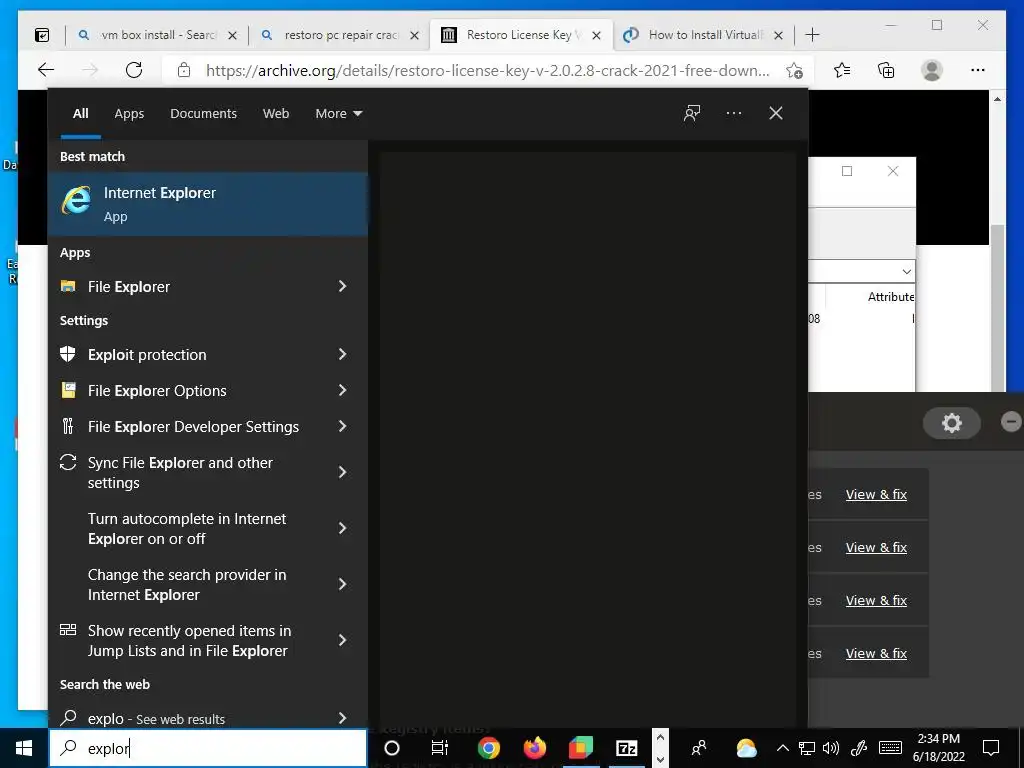Viewport: 1024px width, 768px height.
Task: Select the Documents search filter tab
Action: click(x=203, y=114)
